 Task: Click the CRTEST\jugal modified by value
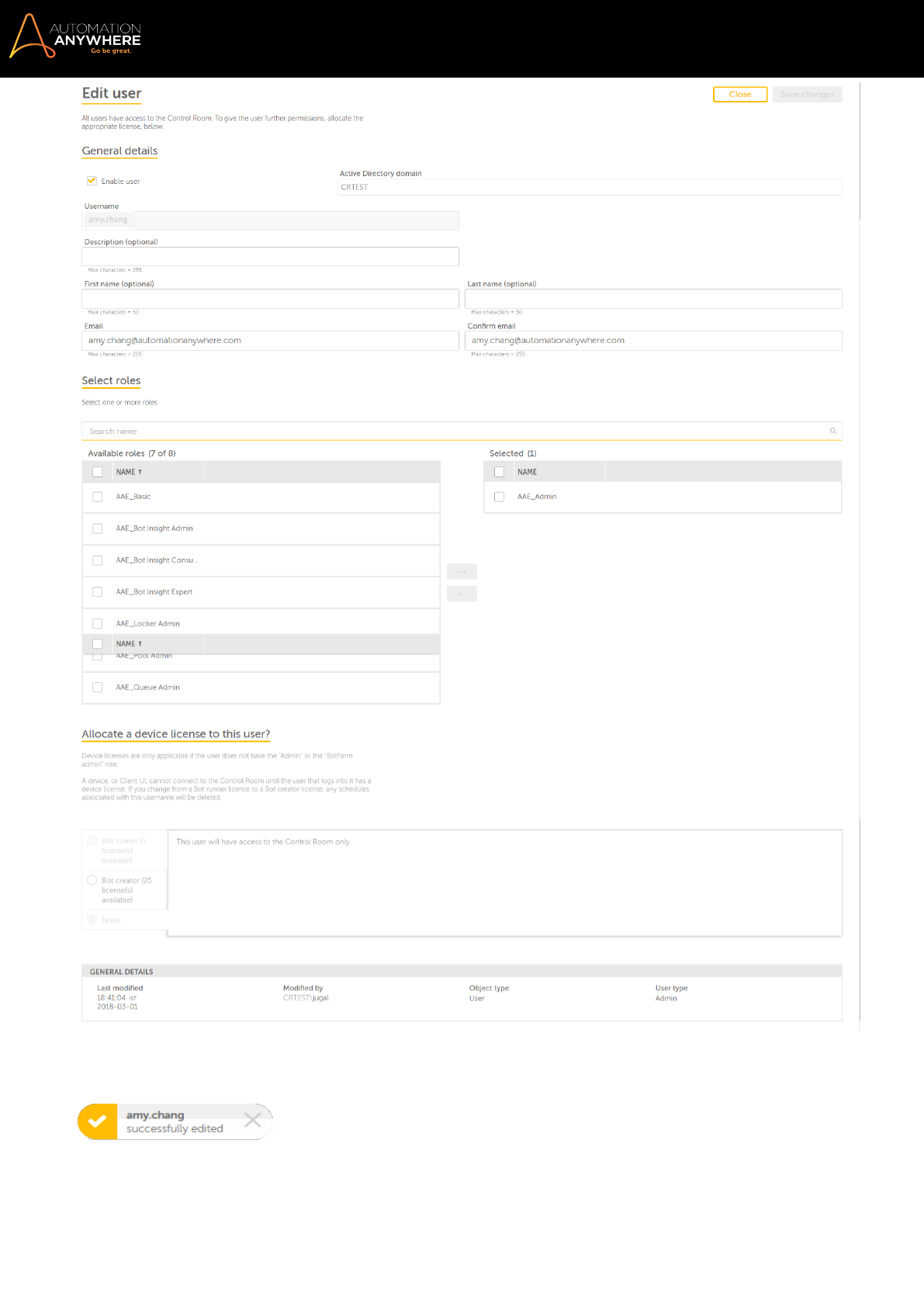click(x=306, y=998)
